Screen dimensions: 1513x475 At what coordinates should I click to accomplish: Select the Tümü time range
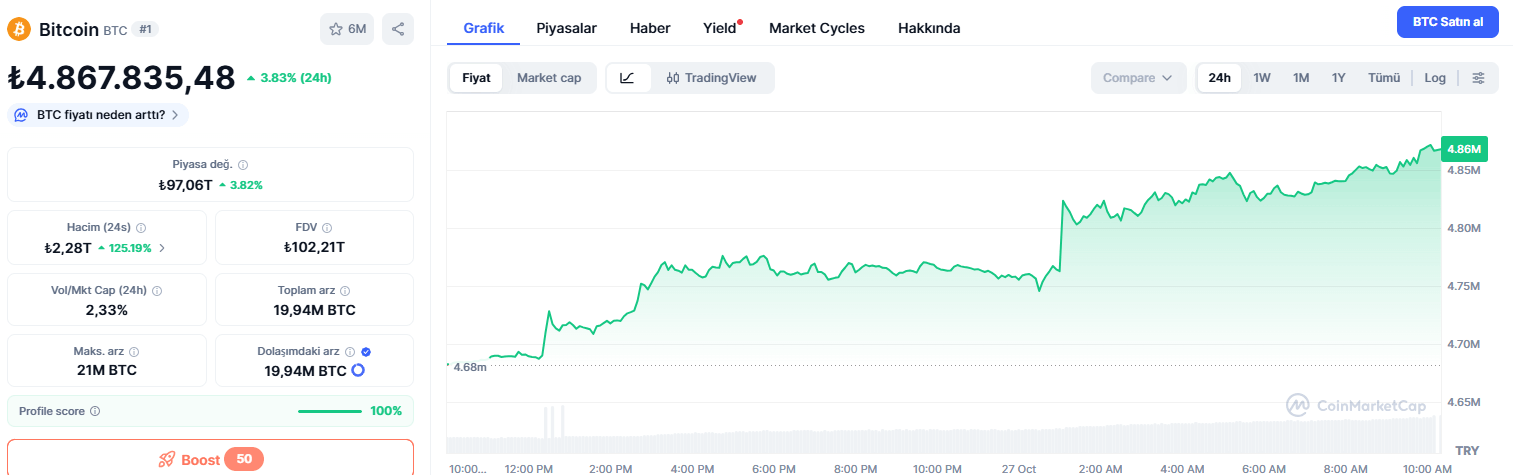(x=1383, y=78)
